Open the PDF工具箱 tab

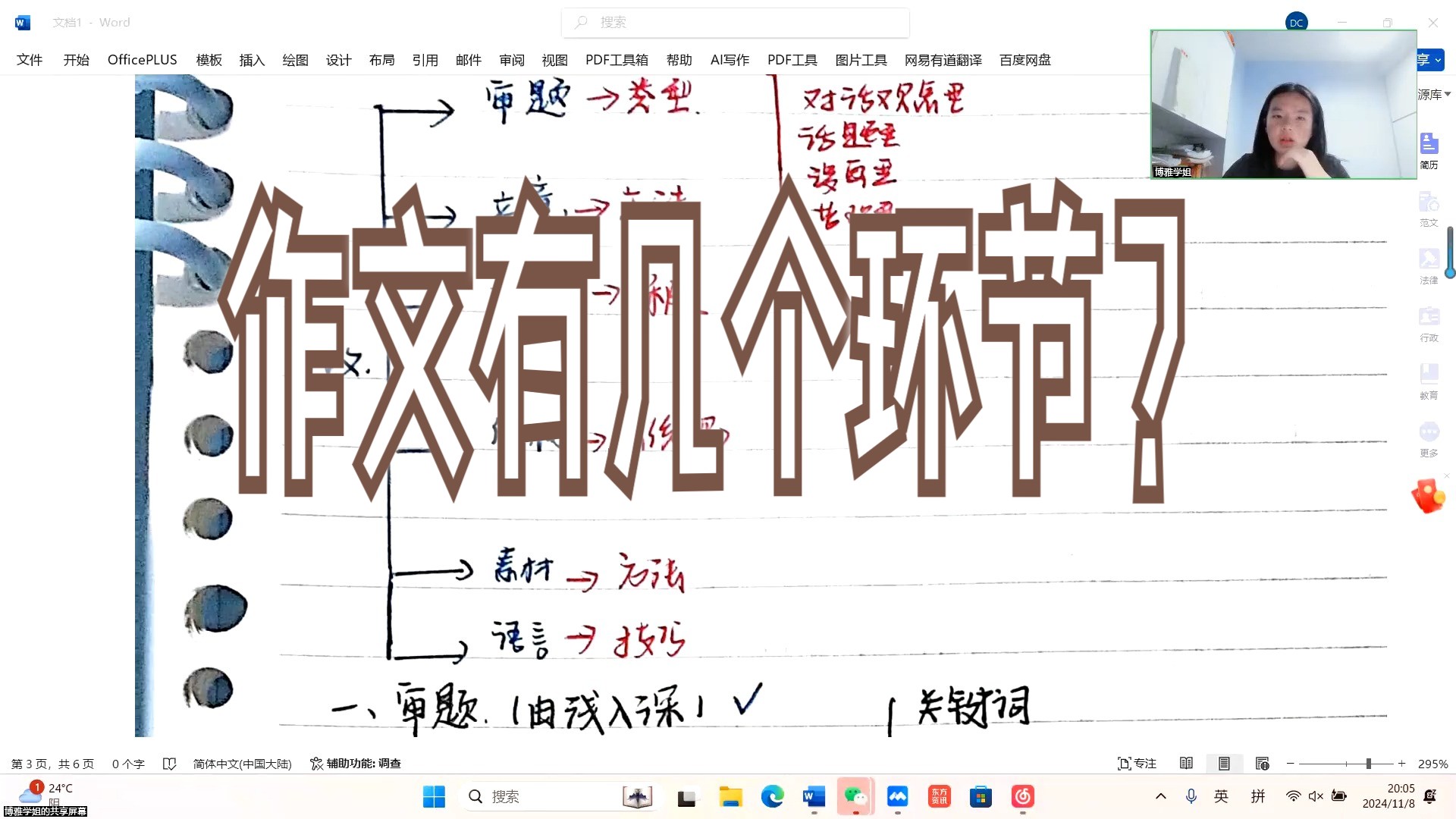coord(617,60)
